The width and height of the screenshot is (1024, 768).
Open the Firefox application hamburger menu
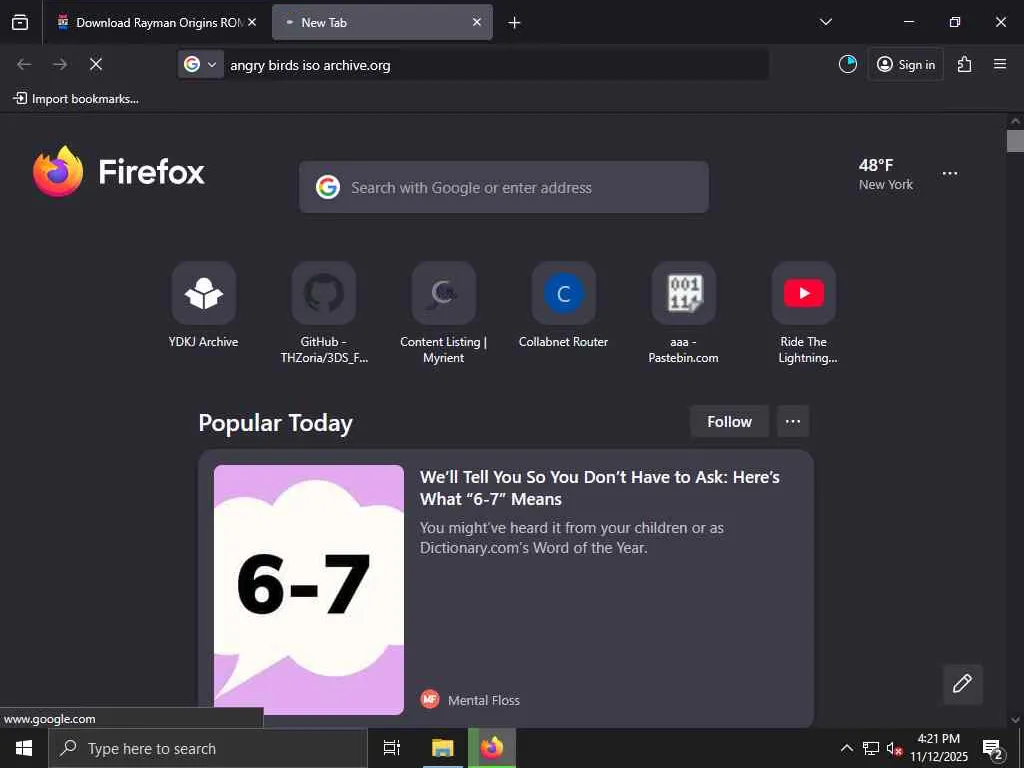(x=1000, y=64)
